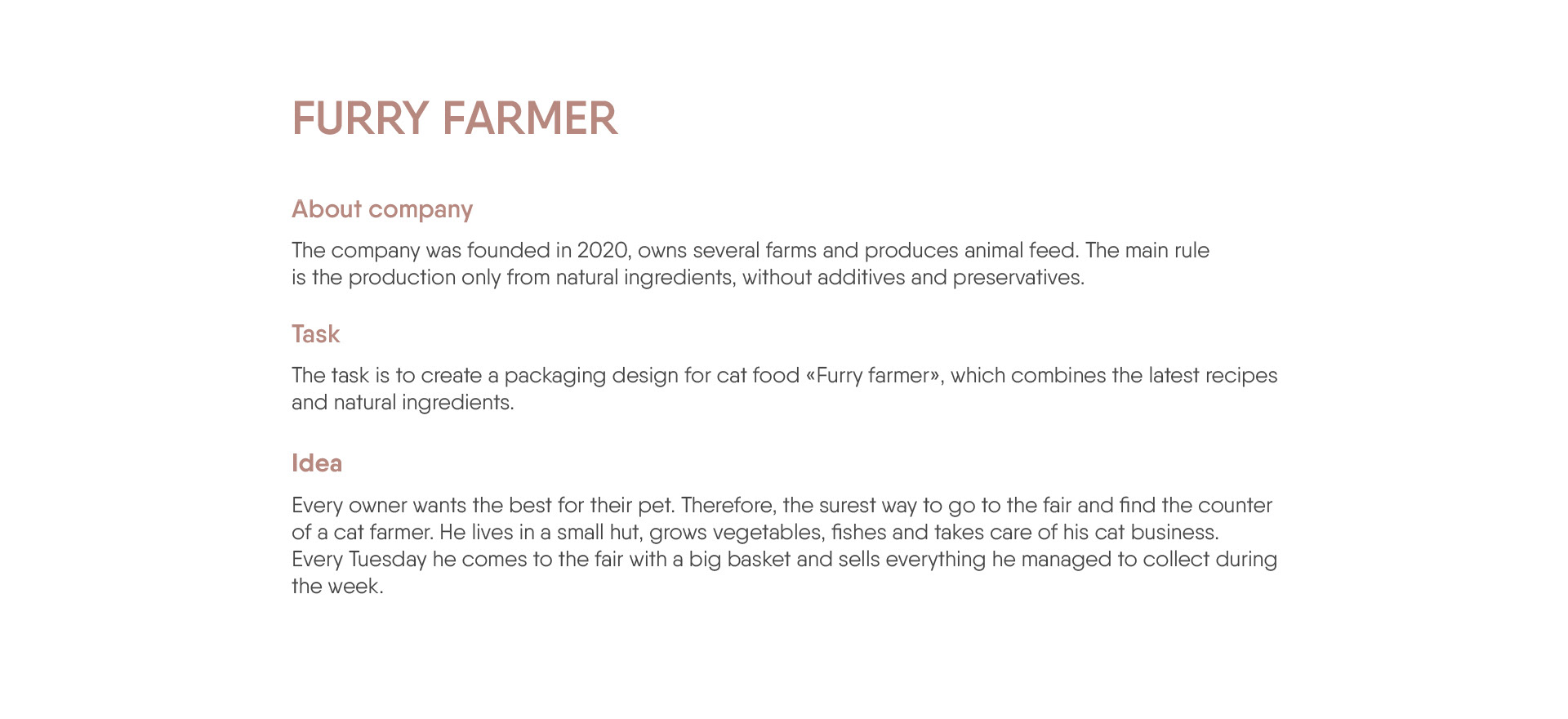Image resolution: width=1568 pixels, height=719 pixels.
Task: Click the final line "the week."
Action: click(337, 586)
